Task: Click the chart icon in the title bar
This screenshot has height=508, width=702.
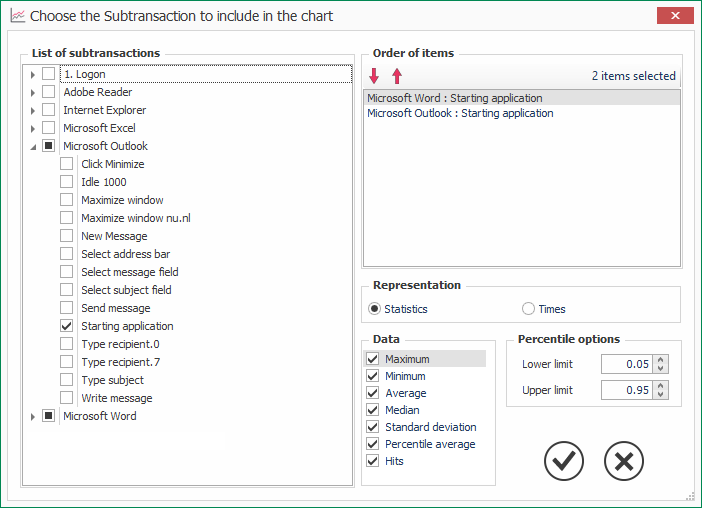Action: pos(17,16)
